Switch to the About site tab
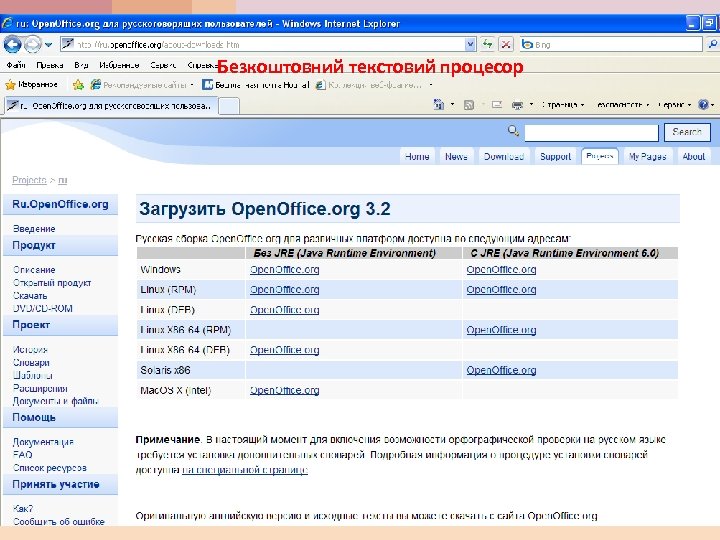Image resolution: width=720 pixels, height=540 pixels. tap(693, 157)
